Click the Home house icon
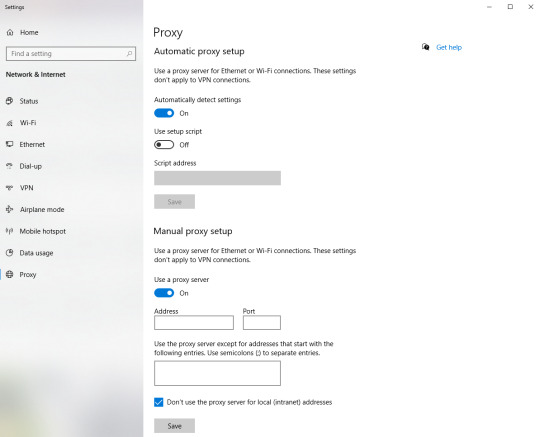 [10, 32]
